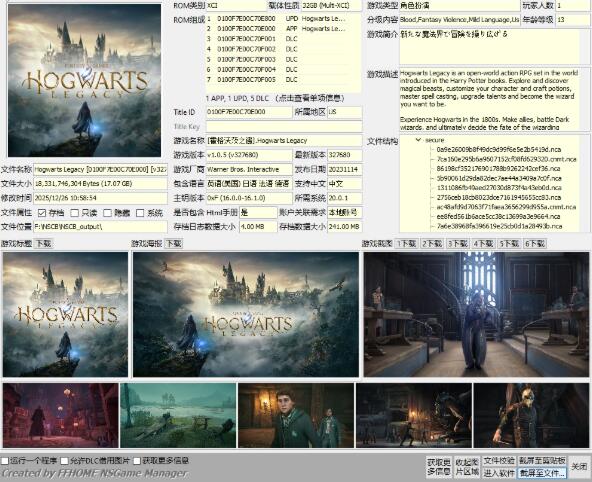
Task: Toggle the 存档 archive attribute checkbox
Action: click(42, 213)
